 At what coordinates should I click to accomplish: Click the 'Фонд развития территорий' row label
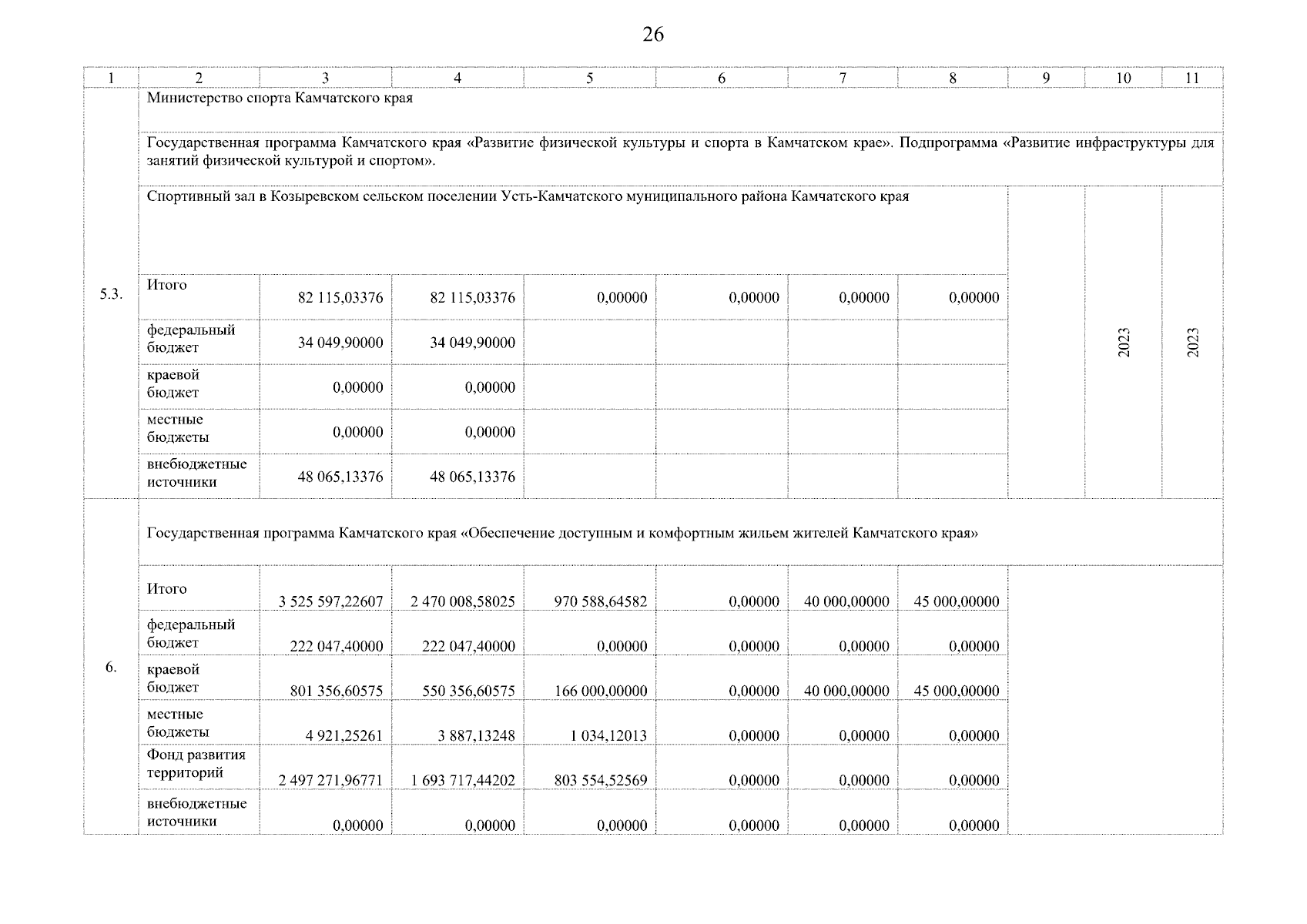tap(196, 763)
